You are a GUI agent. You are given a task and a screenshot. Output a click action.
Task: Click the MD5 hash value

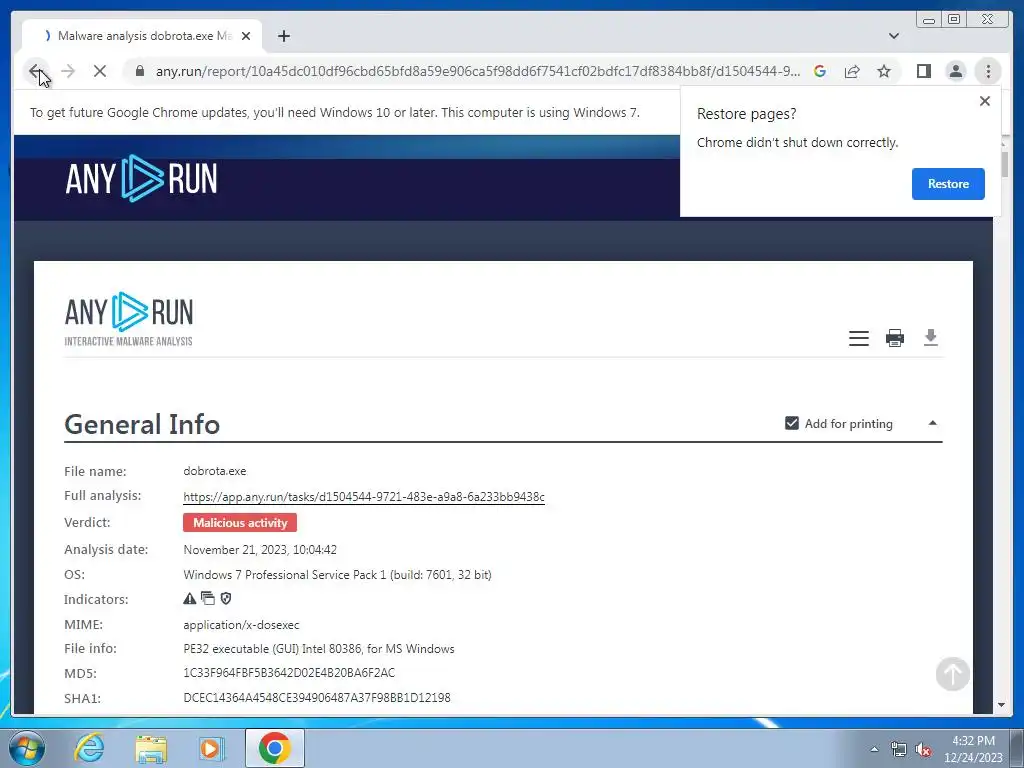289,673
